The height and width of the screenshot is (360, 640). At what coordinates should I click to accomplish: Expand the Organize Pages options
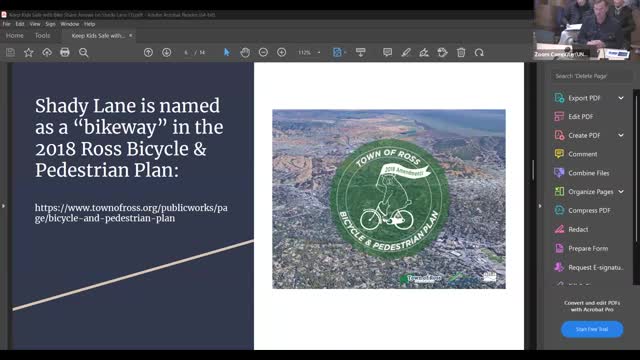621,191
